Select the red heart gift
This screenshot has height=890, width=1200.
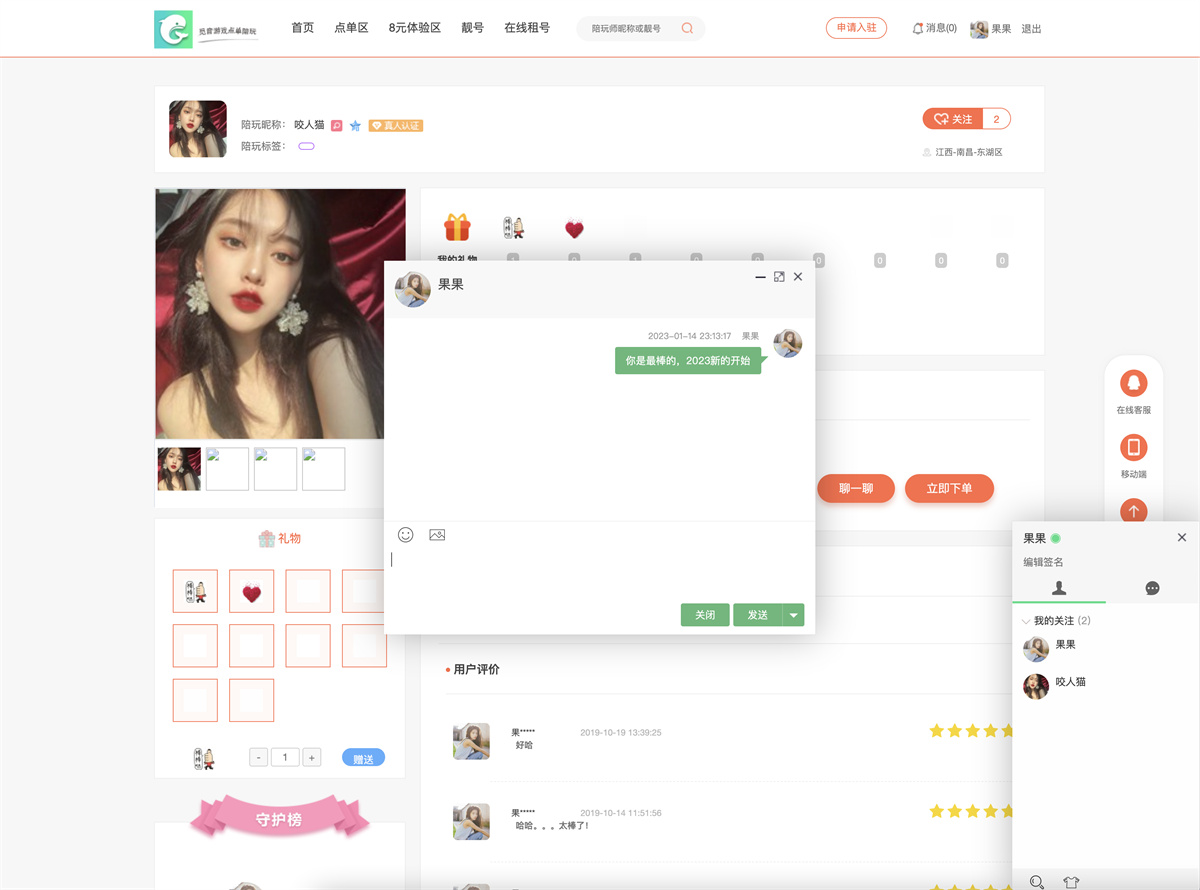click(251, 591)
